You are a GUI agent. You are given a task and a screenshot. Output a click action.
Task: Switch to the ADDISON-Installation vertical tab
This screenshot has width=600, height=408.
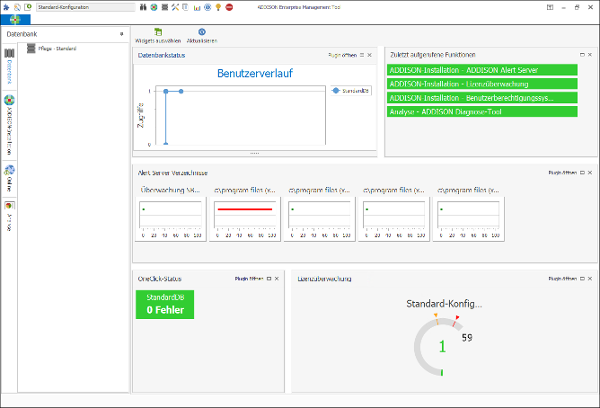click(x=10, y=125)
